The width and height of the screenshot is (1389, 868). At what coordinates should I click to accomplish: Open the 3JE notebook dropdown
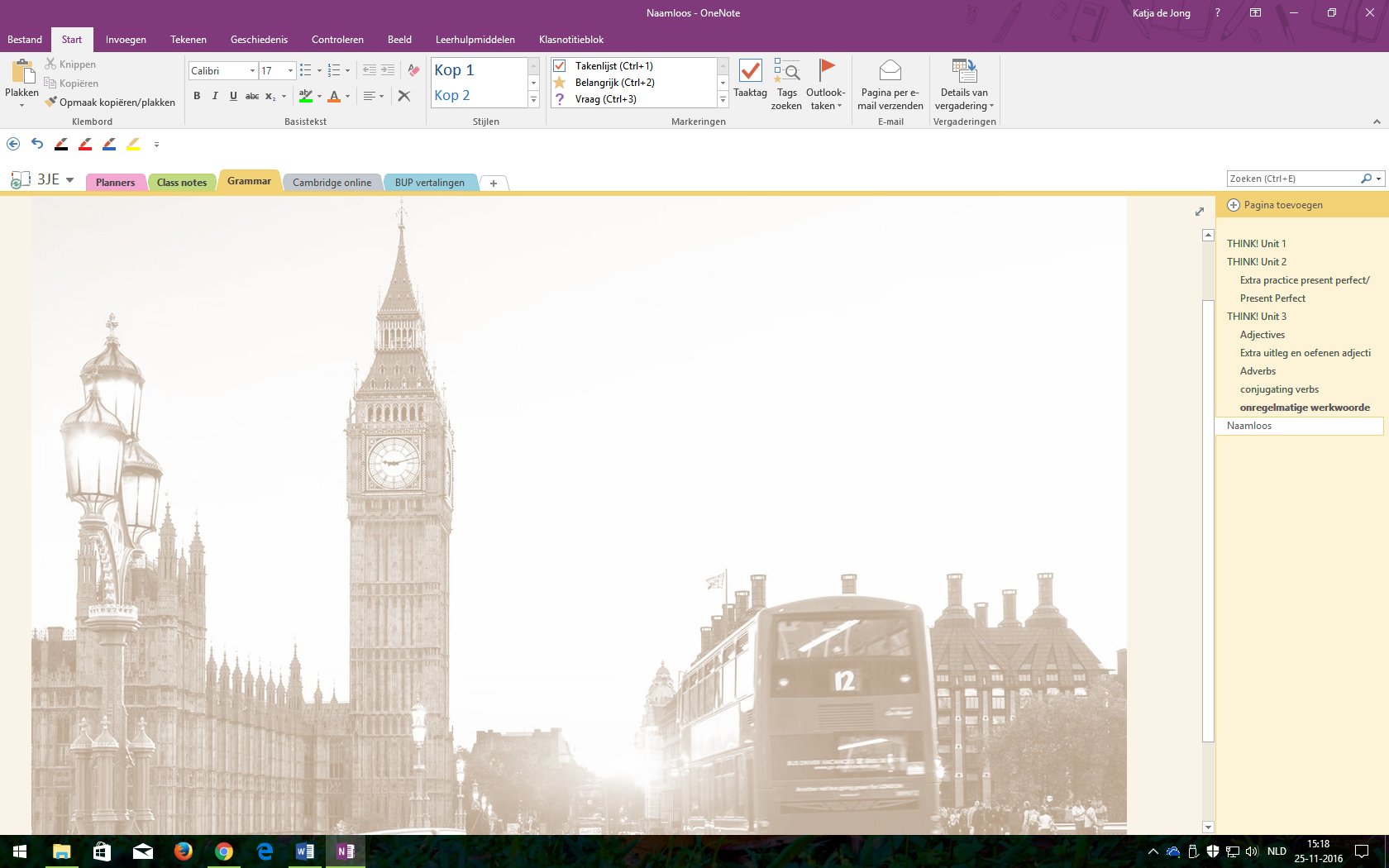69,180
